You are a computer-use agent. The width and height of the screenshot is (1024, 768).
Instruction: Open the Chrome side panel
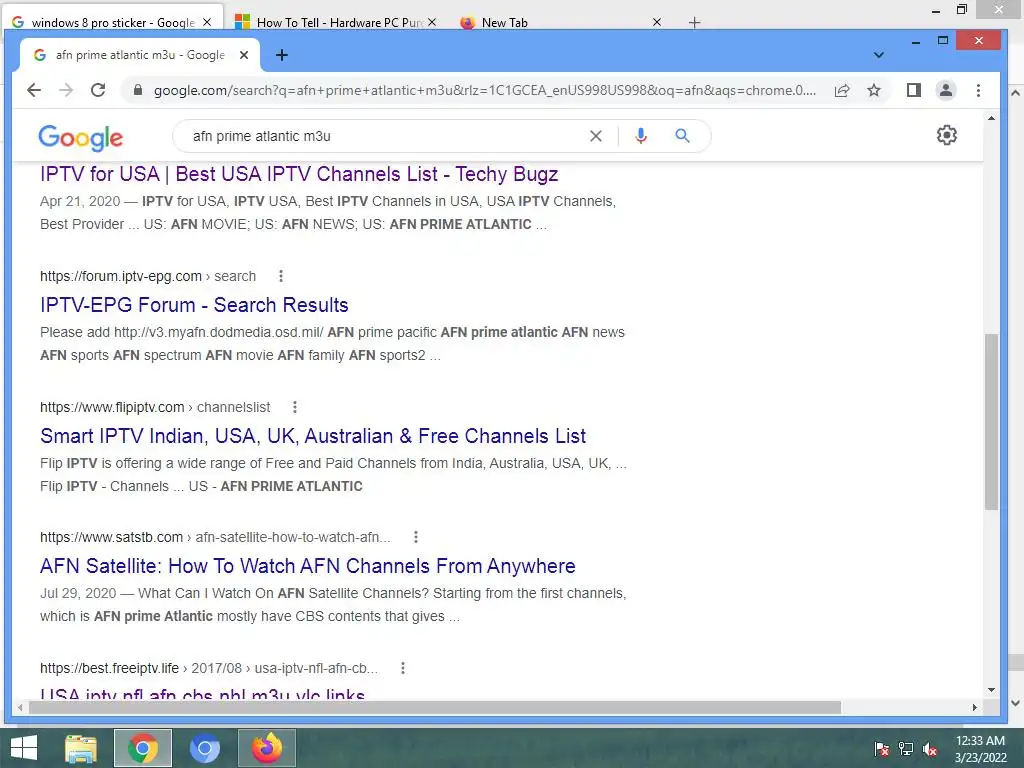tap(914, 90)
